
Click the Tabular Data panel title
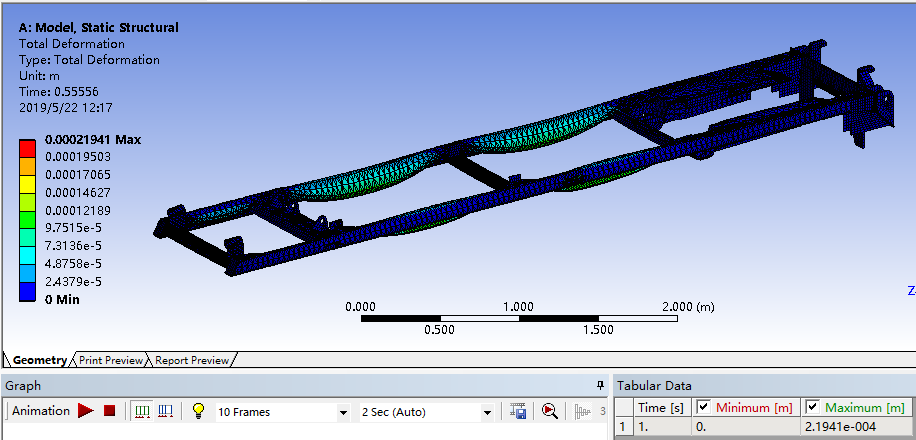pos(654,386)
